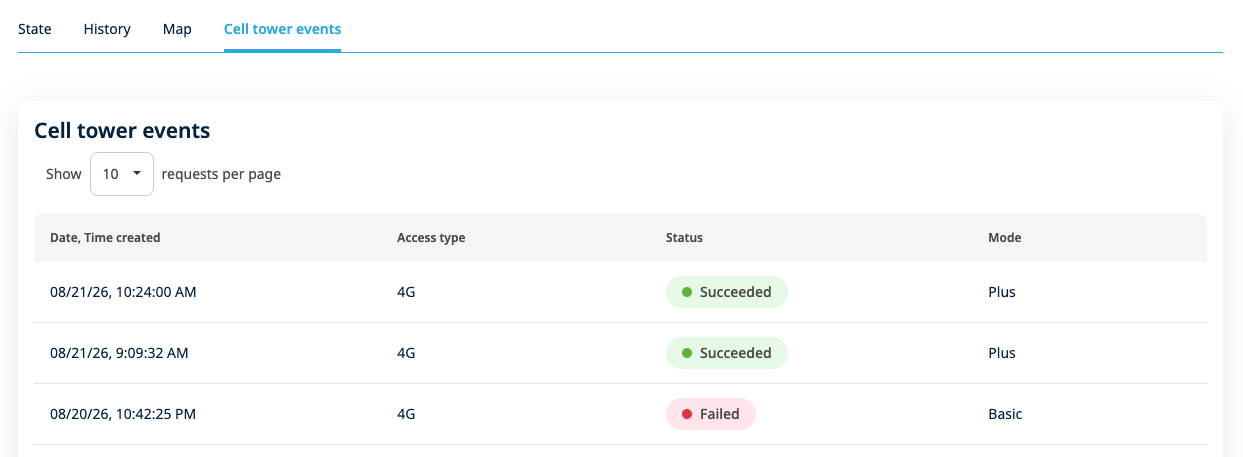The height and width of the screenshot is (457, 1243).
Task: Click Succeeded badge in the 9:09:32 AM row
Action: click(727, 353)
